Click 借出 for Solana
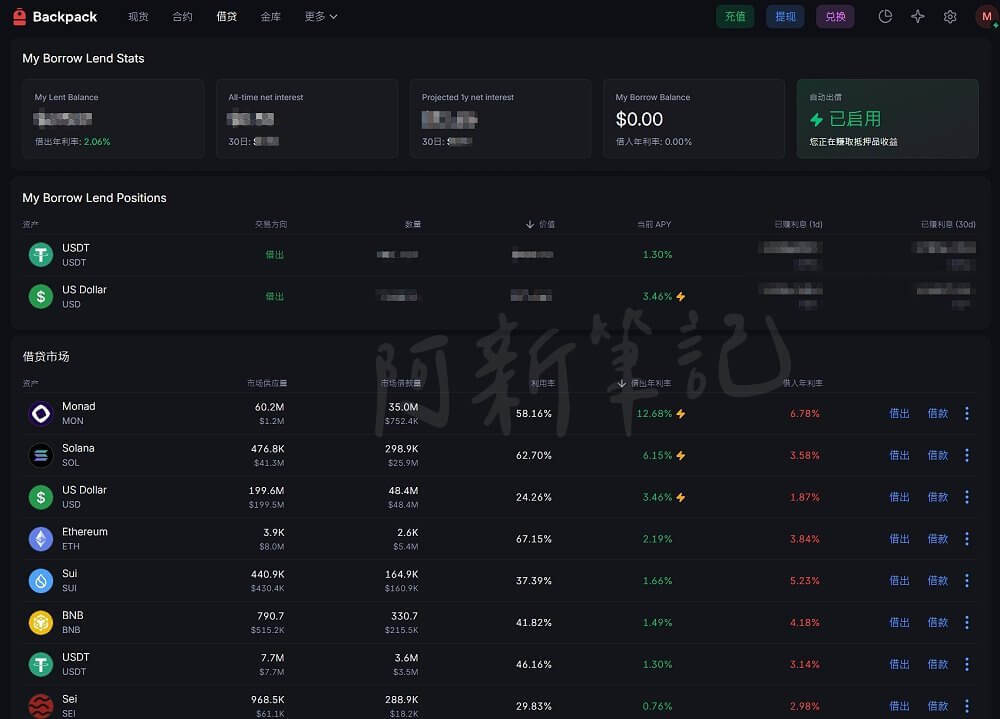The image size is (1000, 719). pyautogui.click(x=899, y=456)
